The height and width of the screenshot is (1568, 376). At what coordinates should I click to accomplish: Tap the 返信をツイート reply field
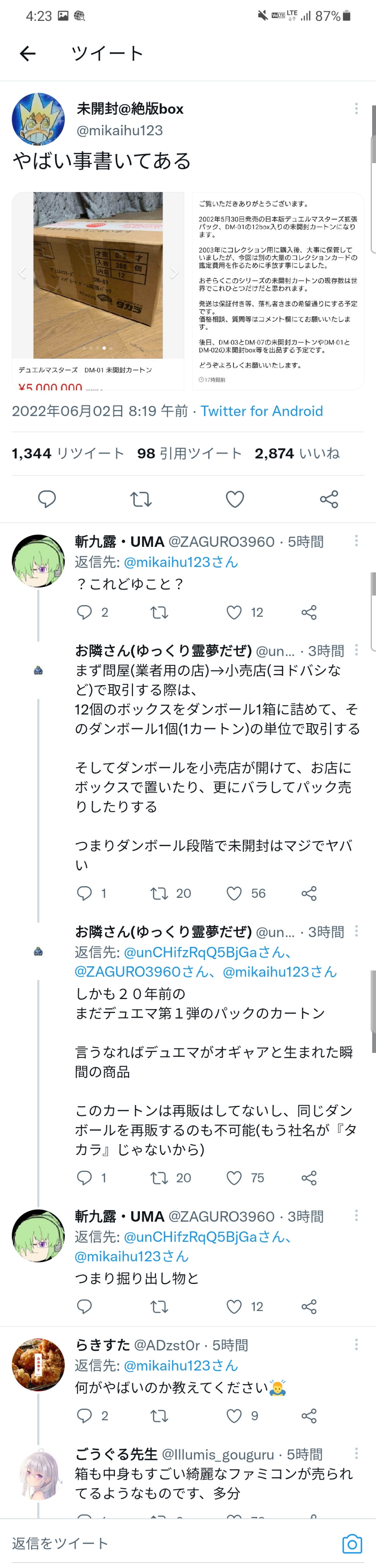pos(60,1543)
